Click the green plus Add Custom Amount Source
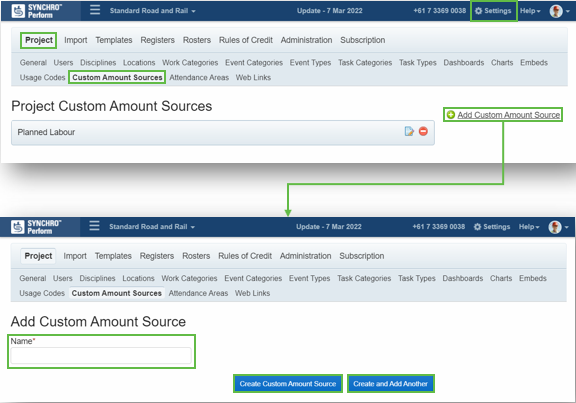576x403 pixels. 451,115
